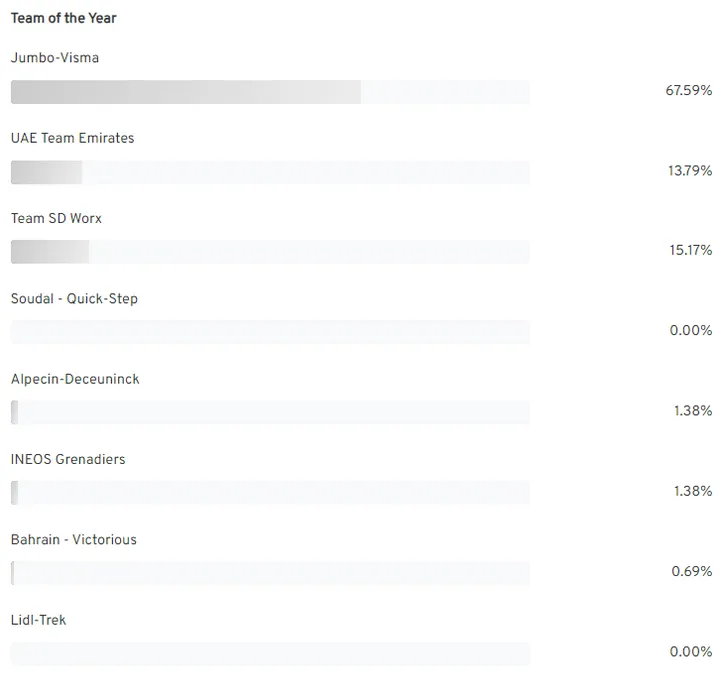720x685 pixels.
Task: Select the Jumbo-Visma team label
Action: pos(55,58)
